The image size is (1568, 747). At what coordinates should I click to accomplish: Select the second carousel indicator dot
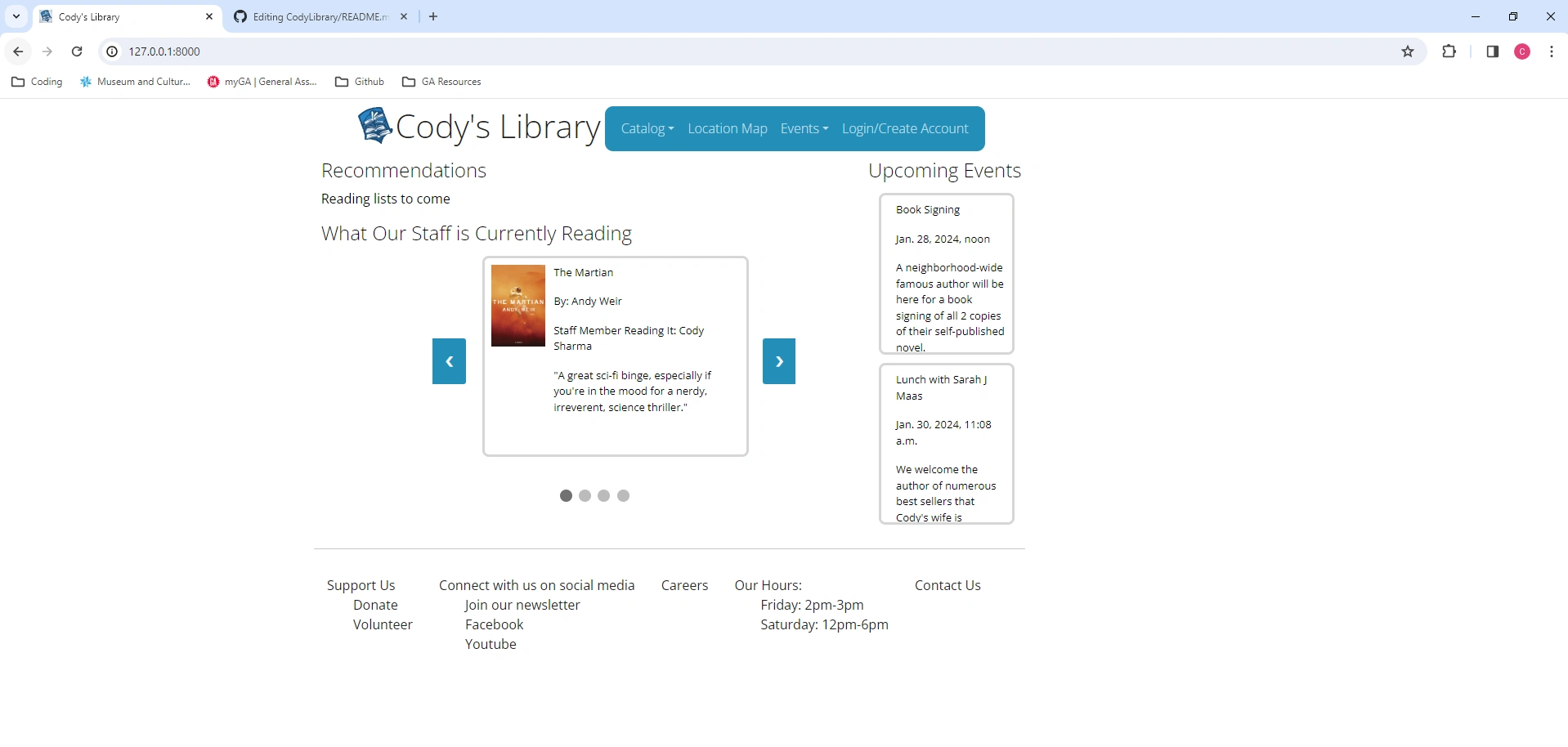click(x=585, y=495)
